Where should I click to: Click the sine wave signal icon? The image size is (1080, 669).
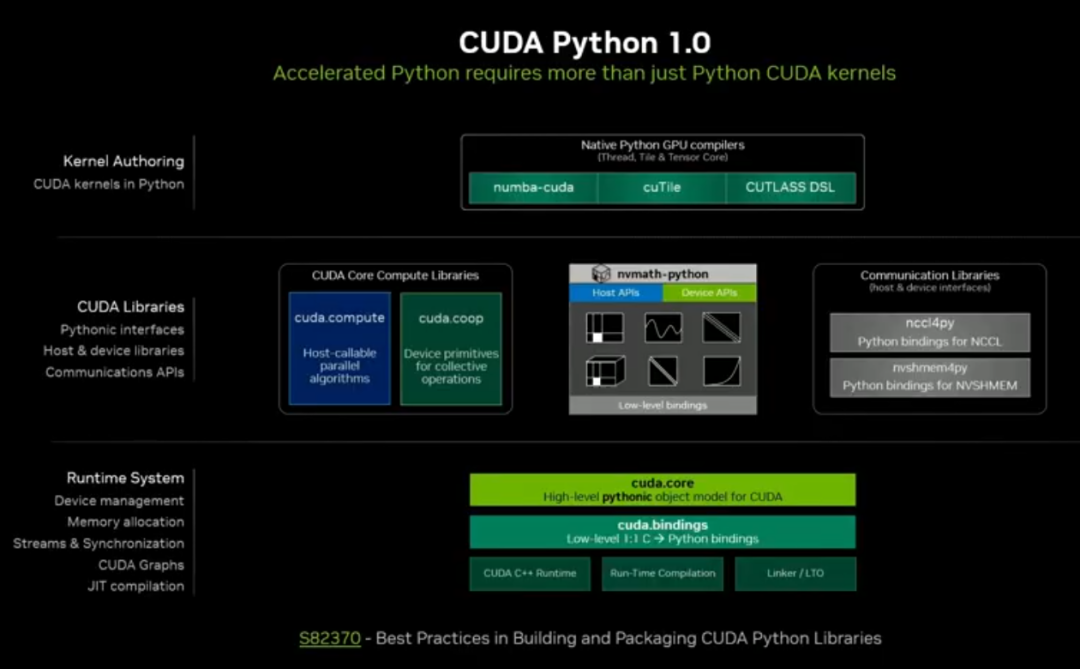tap(663, 327)
